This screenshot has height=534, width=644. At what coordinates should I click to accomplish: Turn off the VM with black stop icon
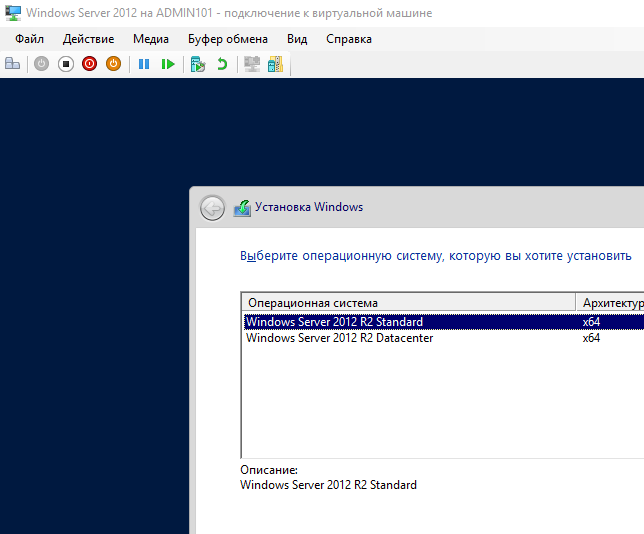pos(66,64)
